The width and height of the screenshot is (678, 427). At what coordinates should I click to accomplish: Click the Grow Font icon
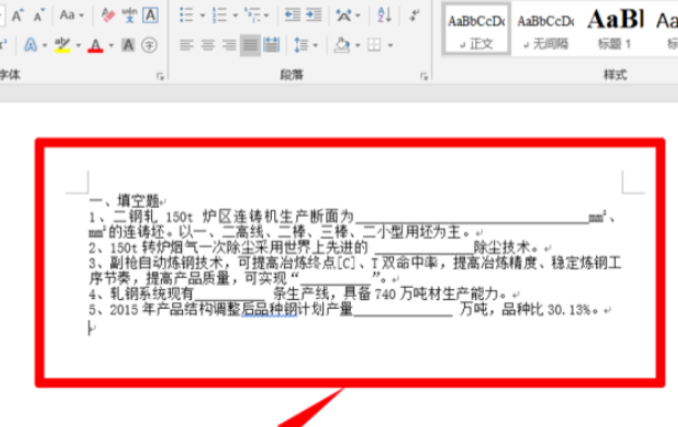(17, 16)
